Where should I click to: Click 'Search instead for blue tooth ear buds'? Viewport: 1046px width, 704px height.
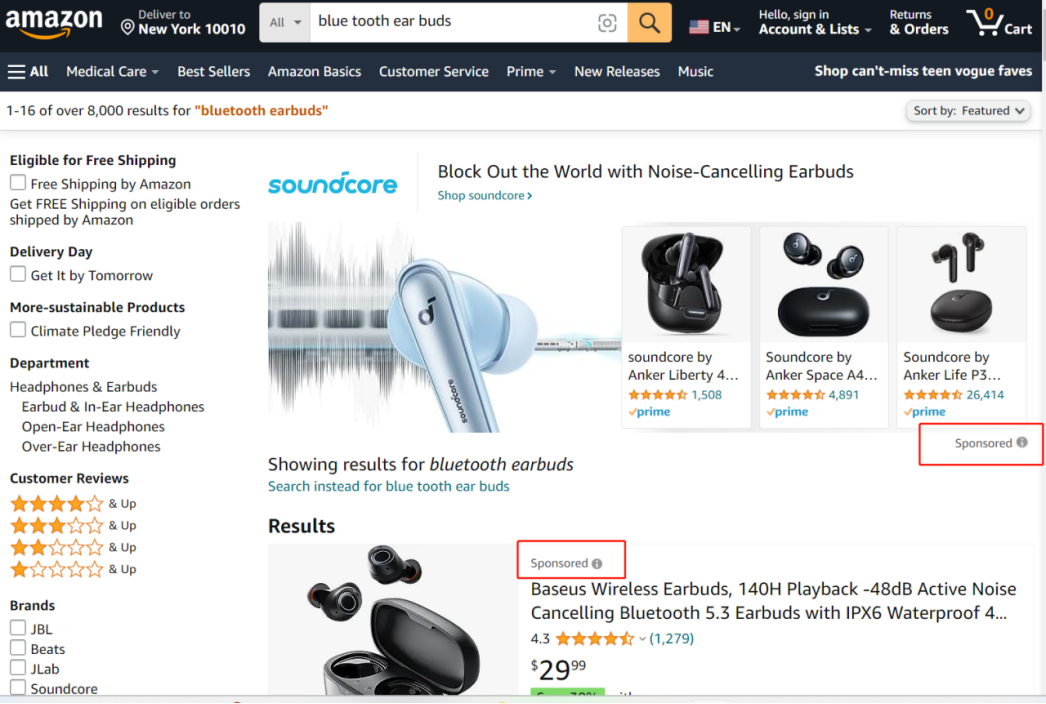click(388, 486)
